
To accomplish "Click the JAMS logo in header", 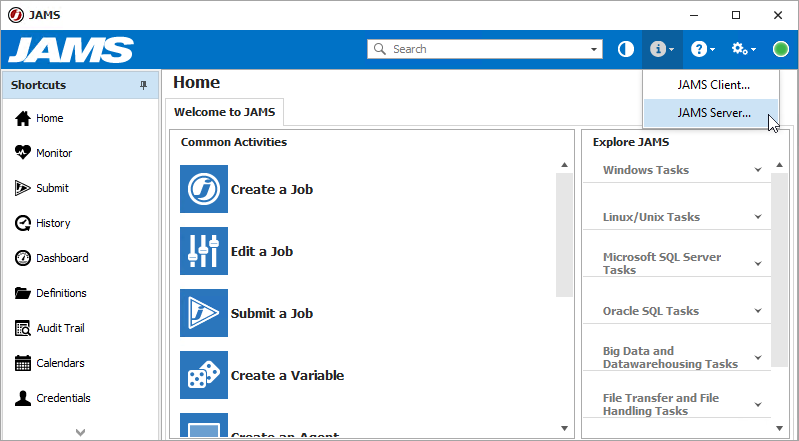I will [71, 50].
